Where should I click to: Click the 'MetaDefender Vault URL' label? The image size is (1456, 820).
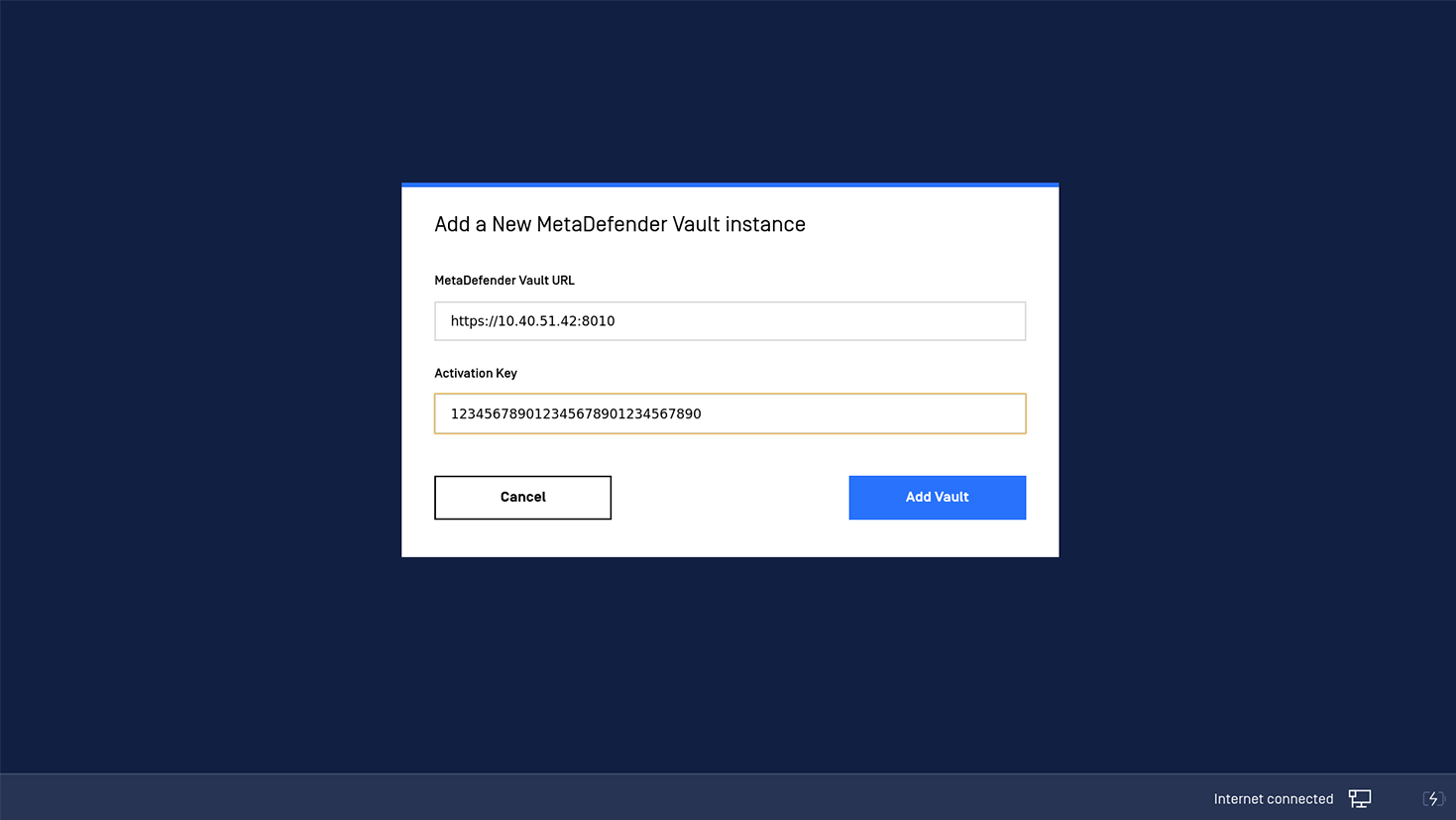coord(504,281)
